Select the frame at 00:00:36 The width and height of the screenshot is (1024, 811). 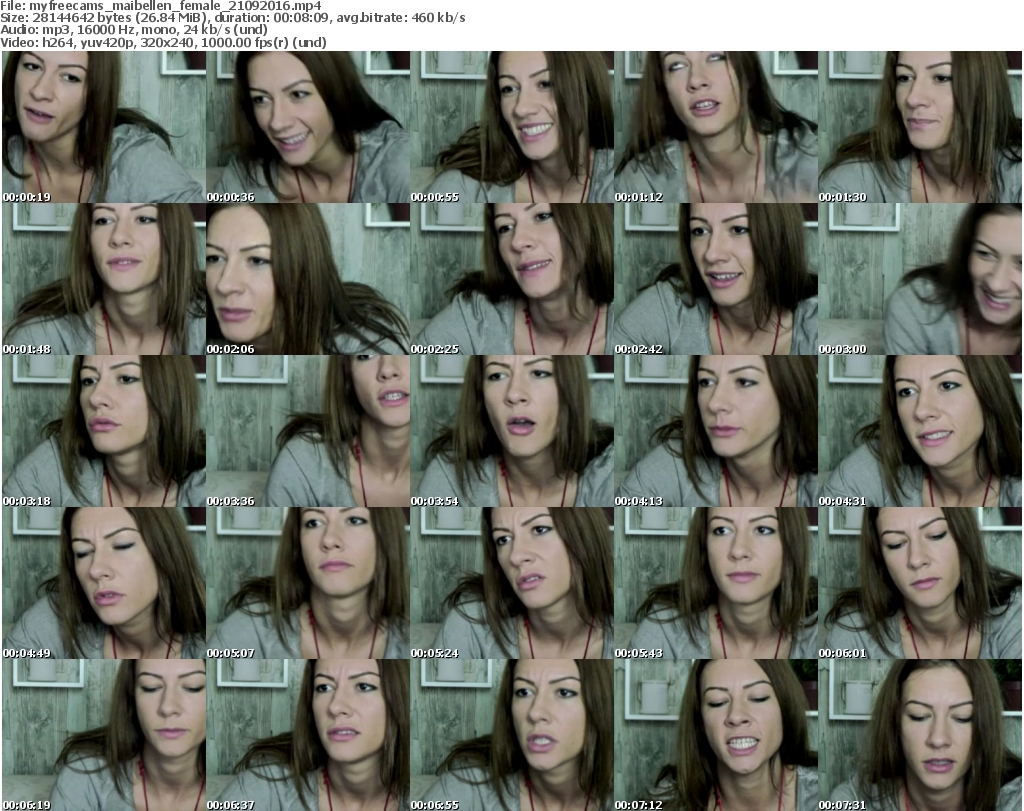pyautogui.click(x=308, y=127)
